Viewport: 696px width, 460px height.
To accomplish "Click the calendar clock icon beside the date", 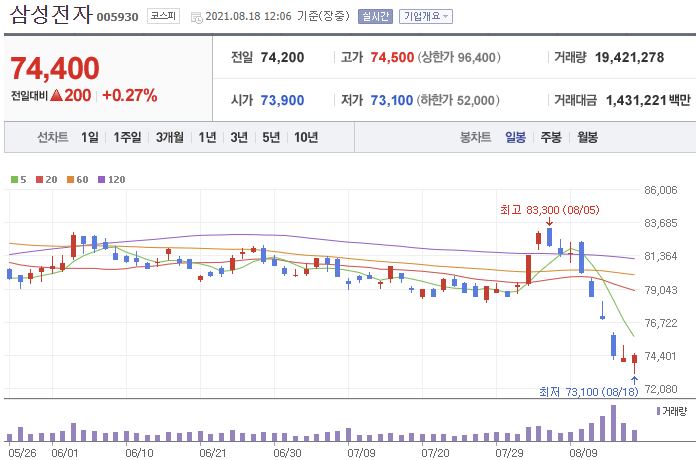I will click(196, 18).
